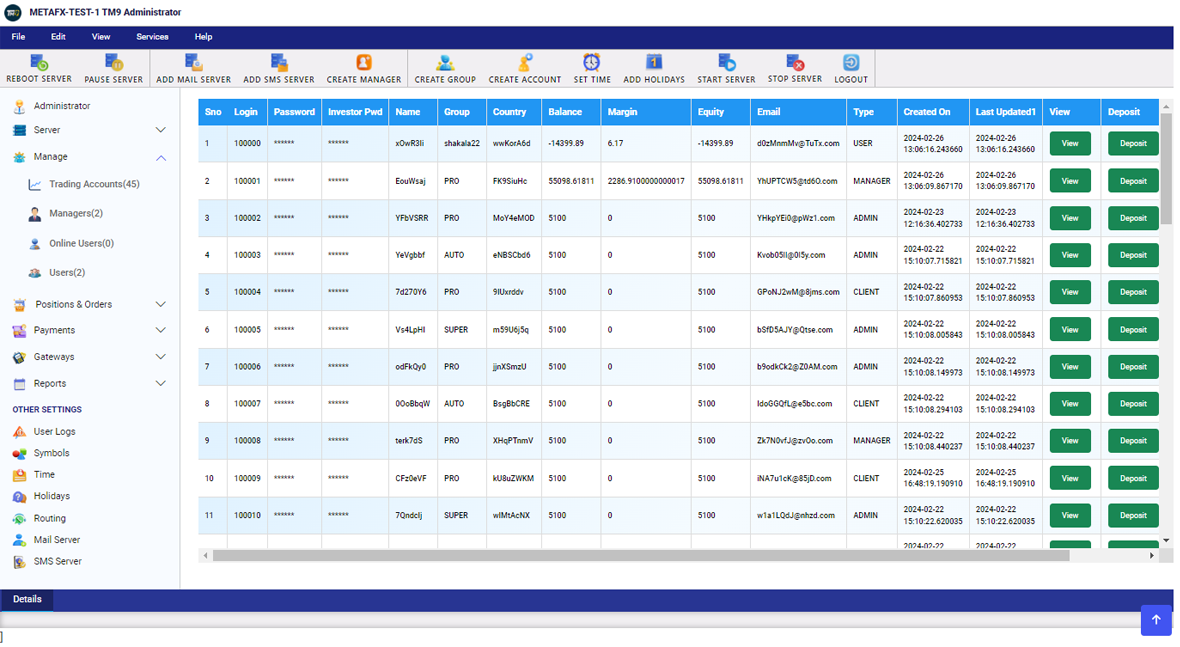Select Users(2) sidebar entry

click(67, 273)
